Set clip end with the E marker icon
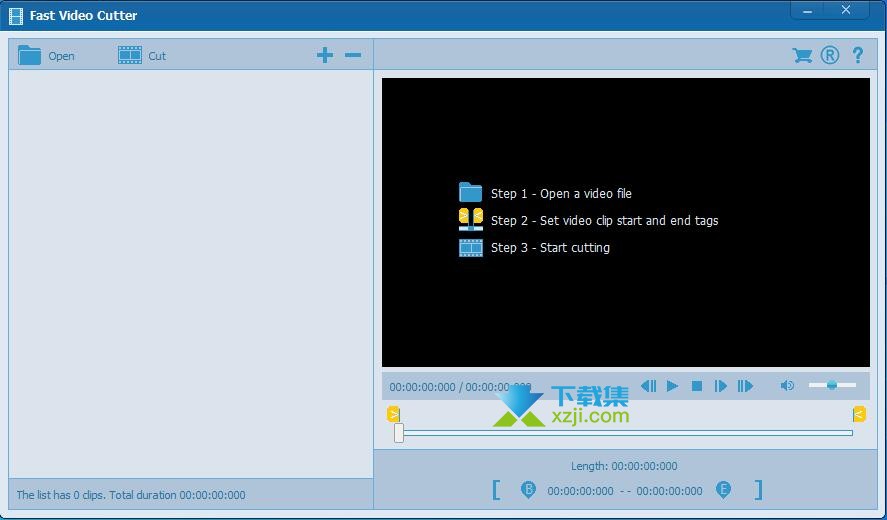887x520 pixels. point(723,490)
